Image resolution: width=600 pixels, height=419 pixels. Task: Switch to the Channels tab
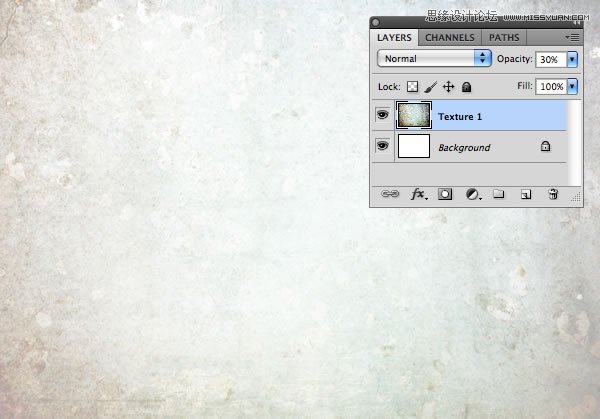450,38
